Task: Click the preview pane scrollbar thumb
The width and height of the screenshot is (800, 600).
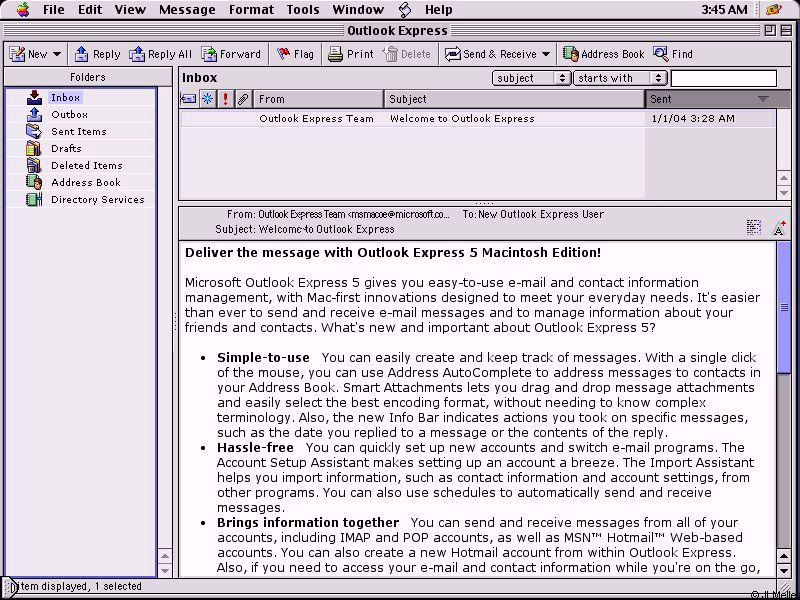Action: (784, 307)
